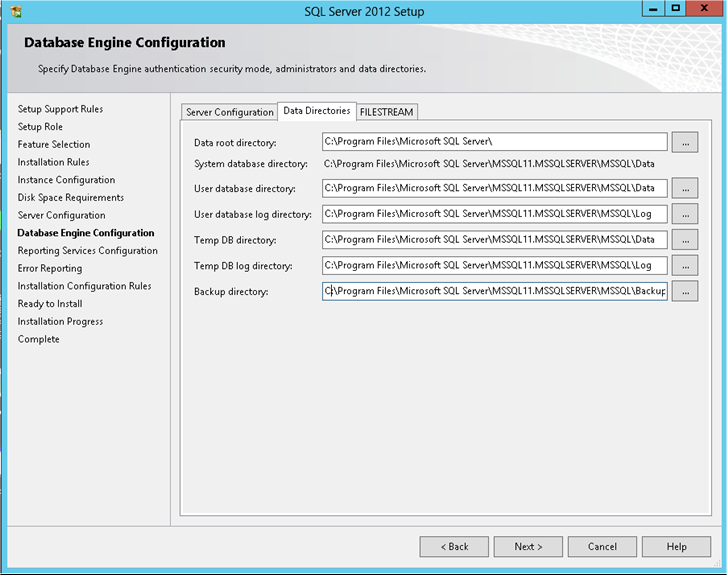Select Installation Progress step

60,321
